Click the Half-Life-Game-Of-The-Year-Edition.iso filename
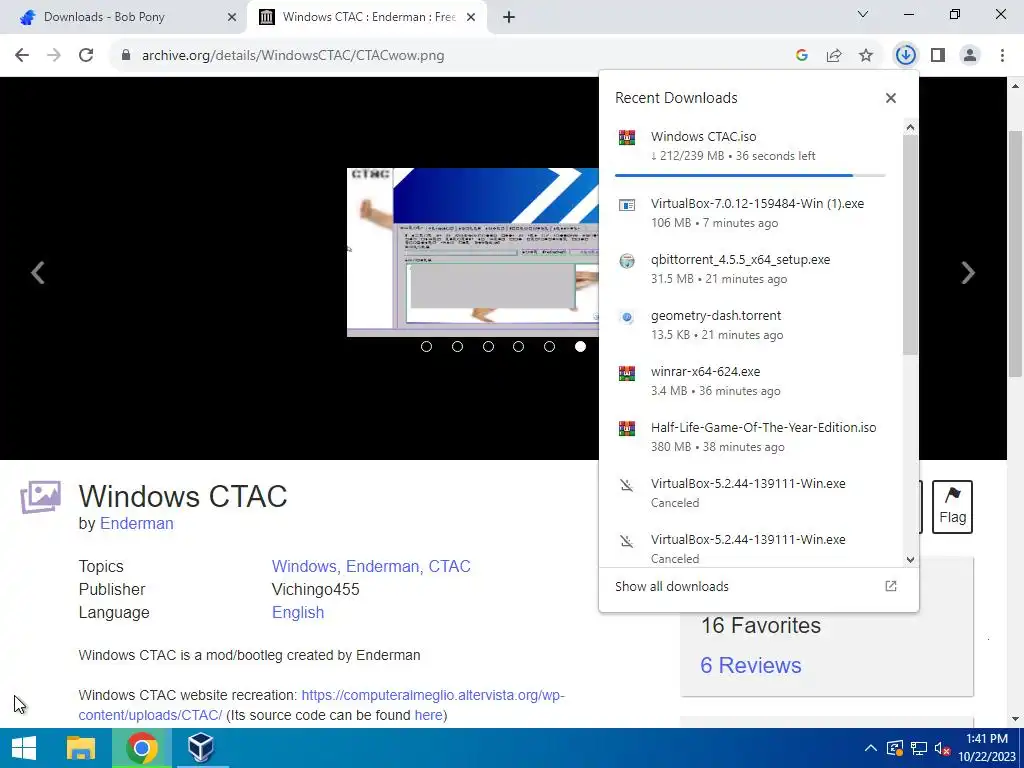1024x768 pixels. (763, 428)
